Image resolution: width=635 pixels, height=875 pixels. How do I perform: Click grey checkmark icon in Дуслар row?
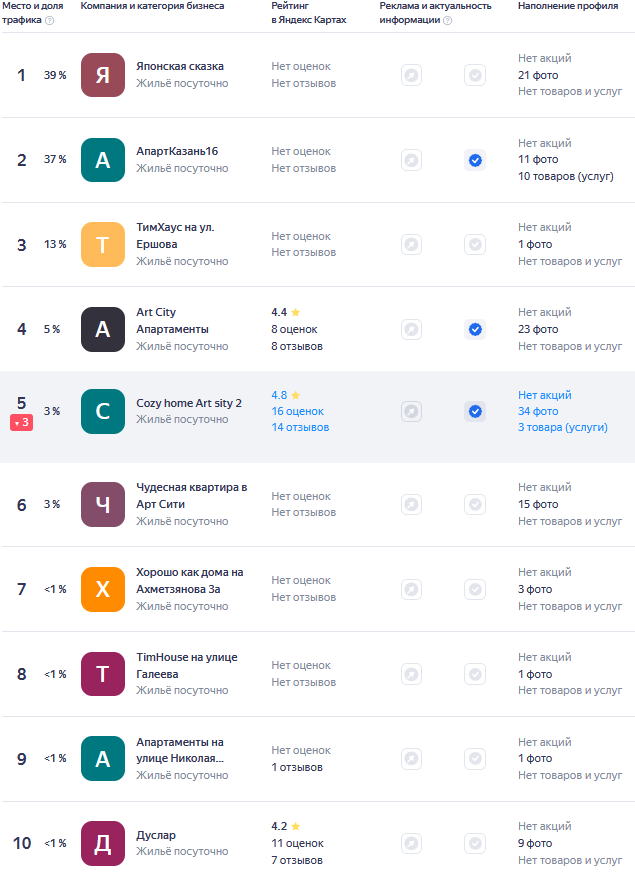coord(475,843)
